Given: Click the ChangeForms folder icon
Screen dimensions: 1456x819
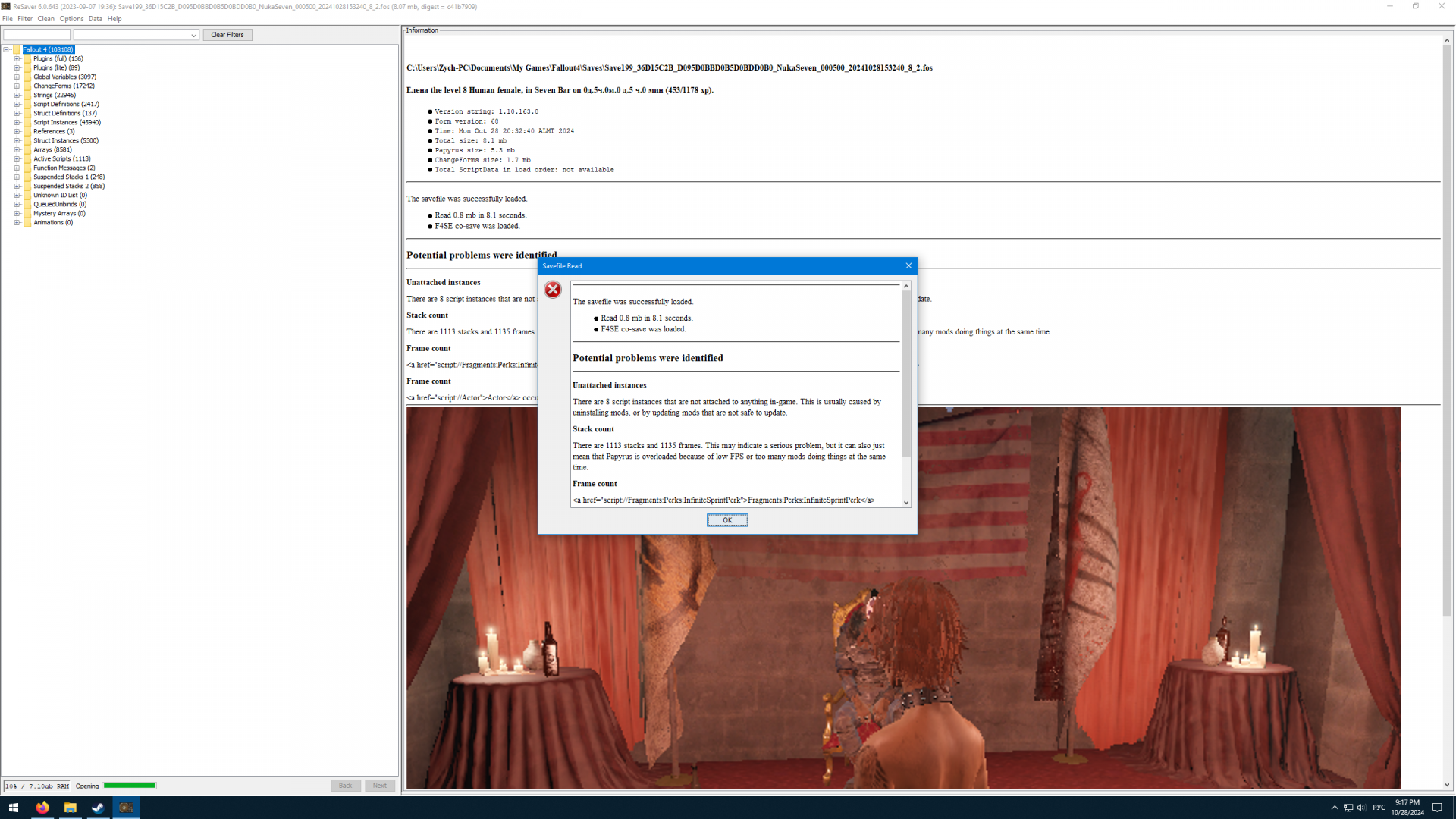Looking at the screenshot, I should click(27, 86).
